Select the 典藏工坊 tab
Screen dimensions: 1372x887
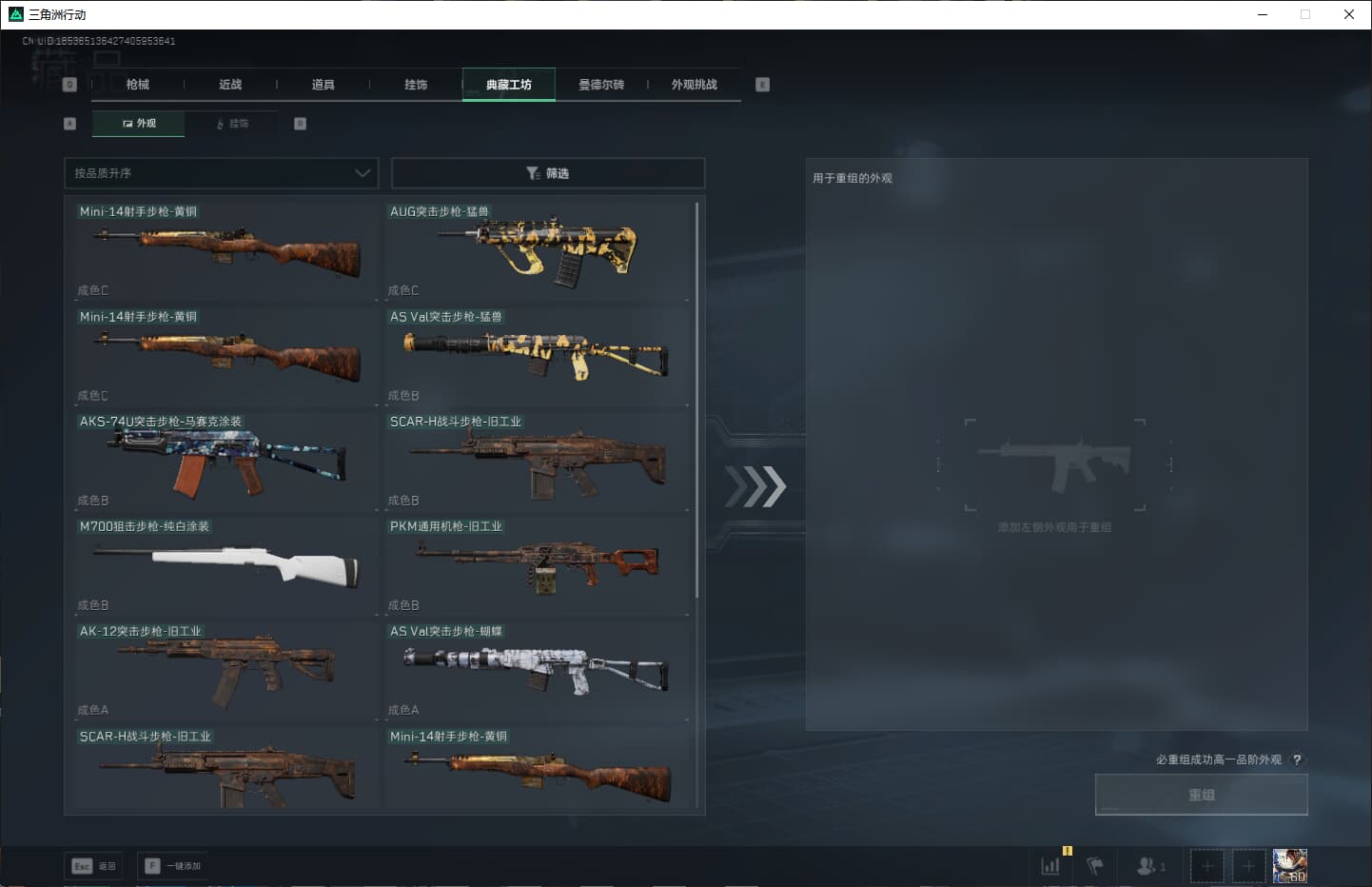coord(509,85)
